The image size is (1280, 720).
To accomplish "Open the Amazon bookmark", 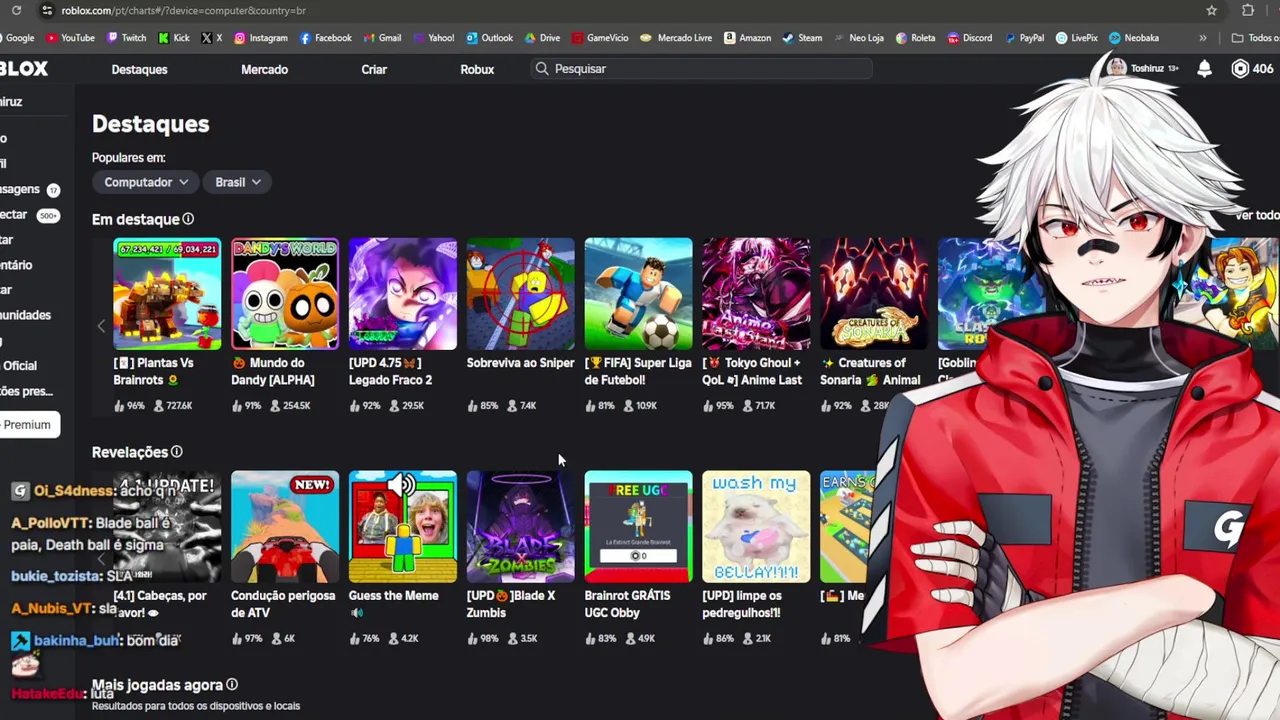I will point(747,38).
